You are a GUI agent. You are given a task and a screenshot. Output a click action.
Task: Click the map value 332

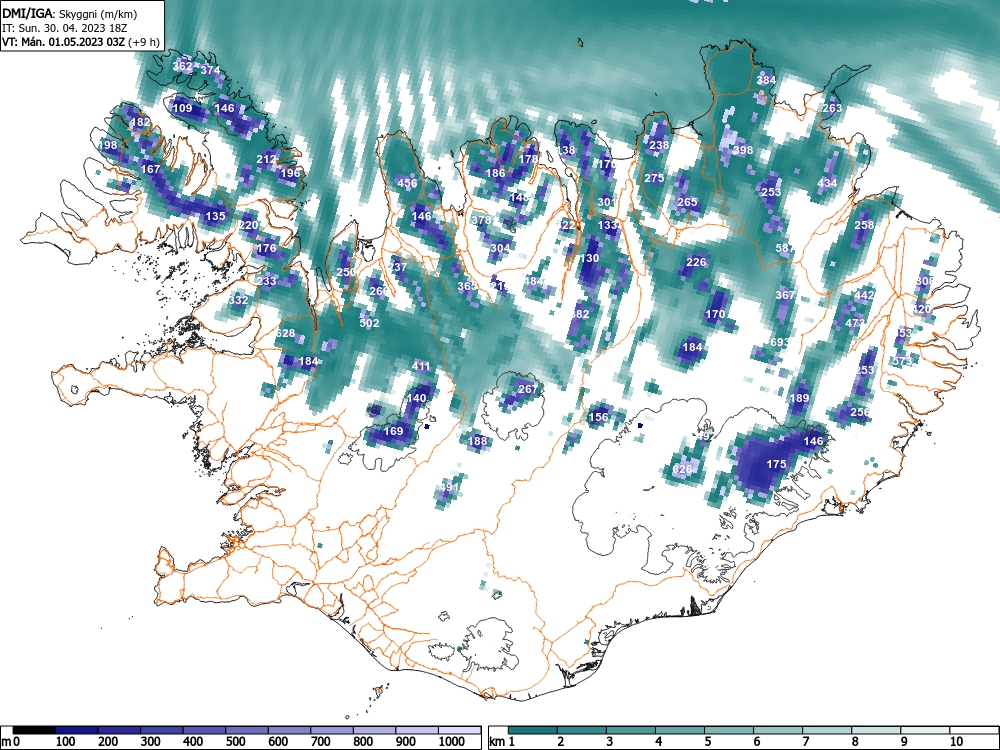[239, 300]
